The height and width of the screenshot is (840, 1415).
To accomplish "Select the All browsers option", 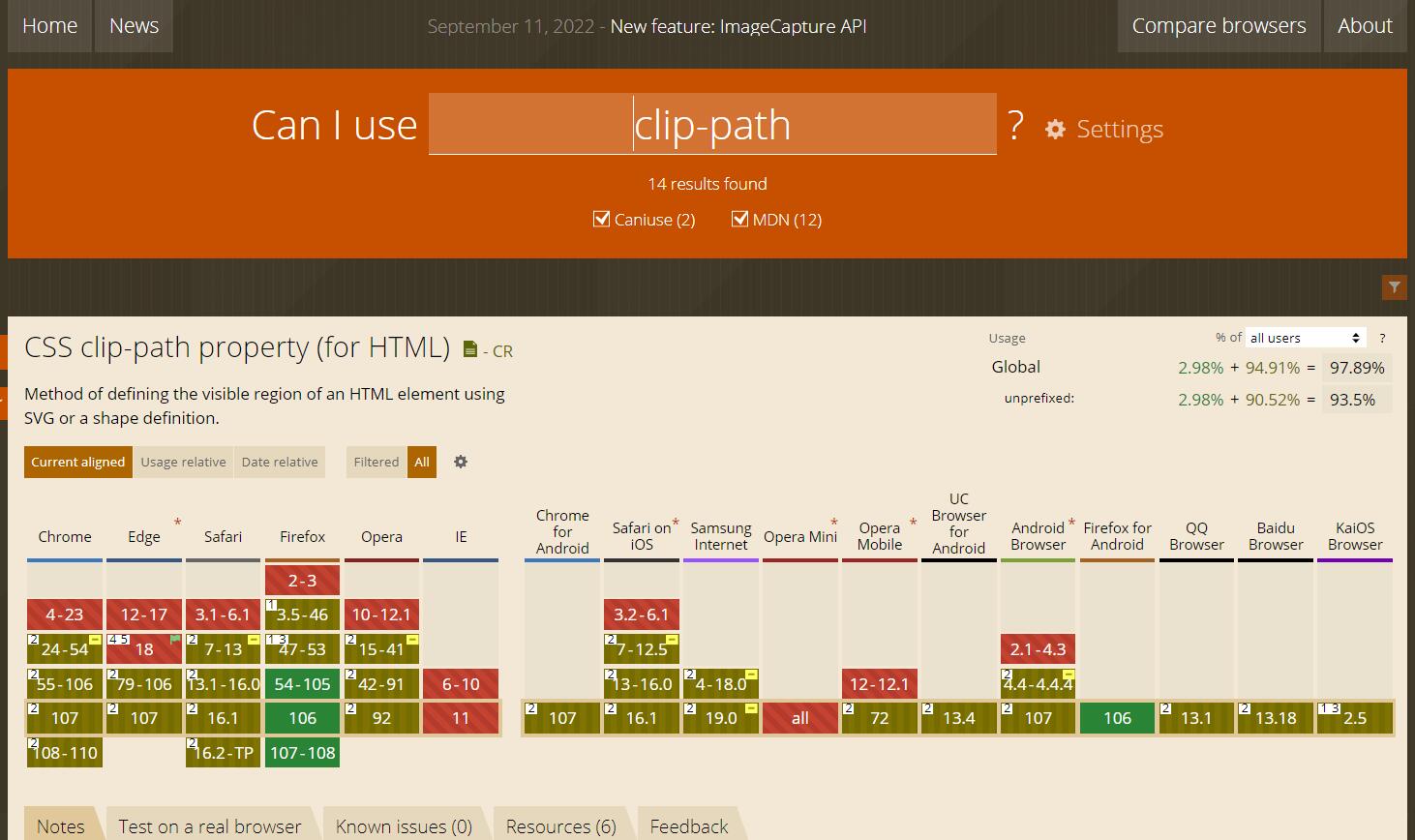I will click(x=422, y=462).
